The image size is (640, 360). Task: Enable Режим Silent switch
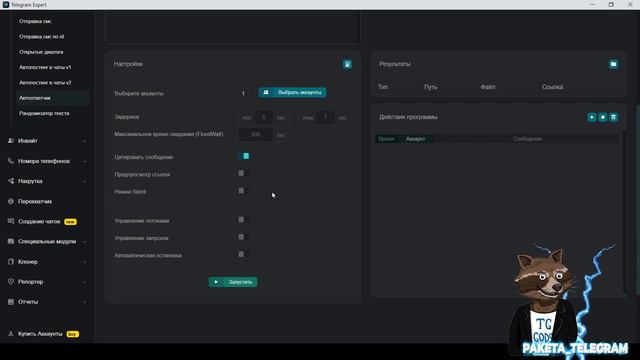244,191
